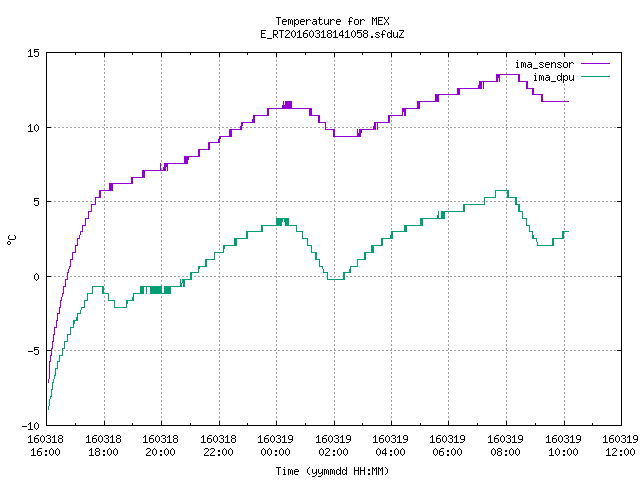The image size is (640, 480).
Task: Click the x-axis label 160319 02:00
Action: tap(333, 445)
